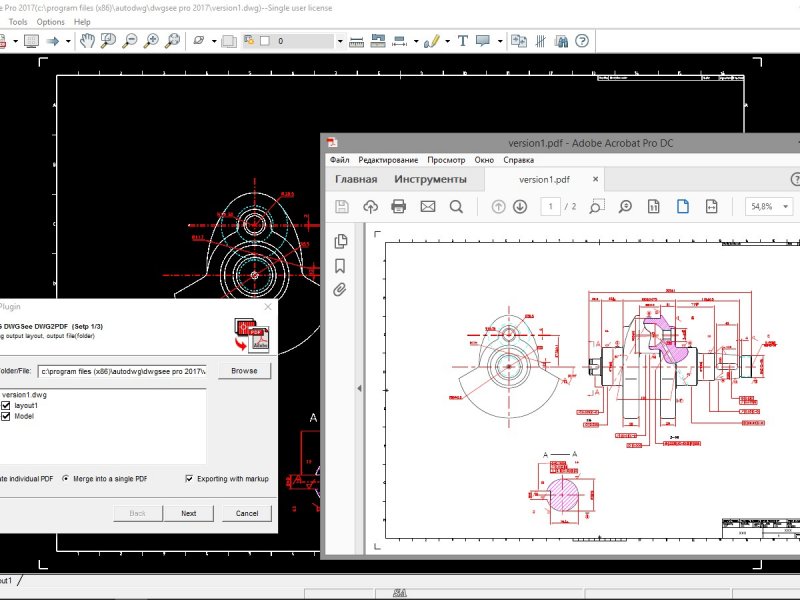Select the Text markup tool
Image resolution: width=800 pixels, height=600 pixels.
[463, 41]
